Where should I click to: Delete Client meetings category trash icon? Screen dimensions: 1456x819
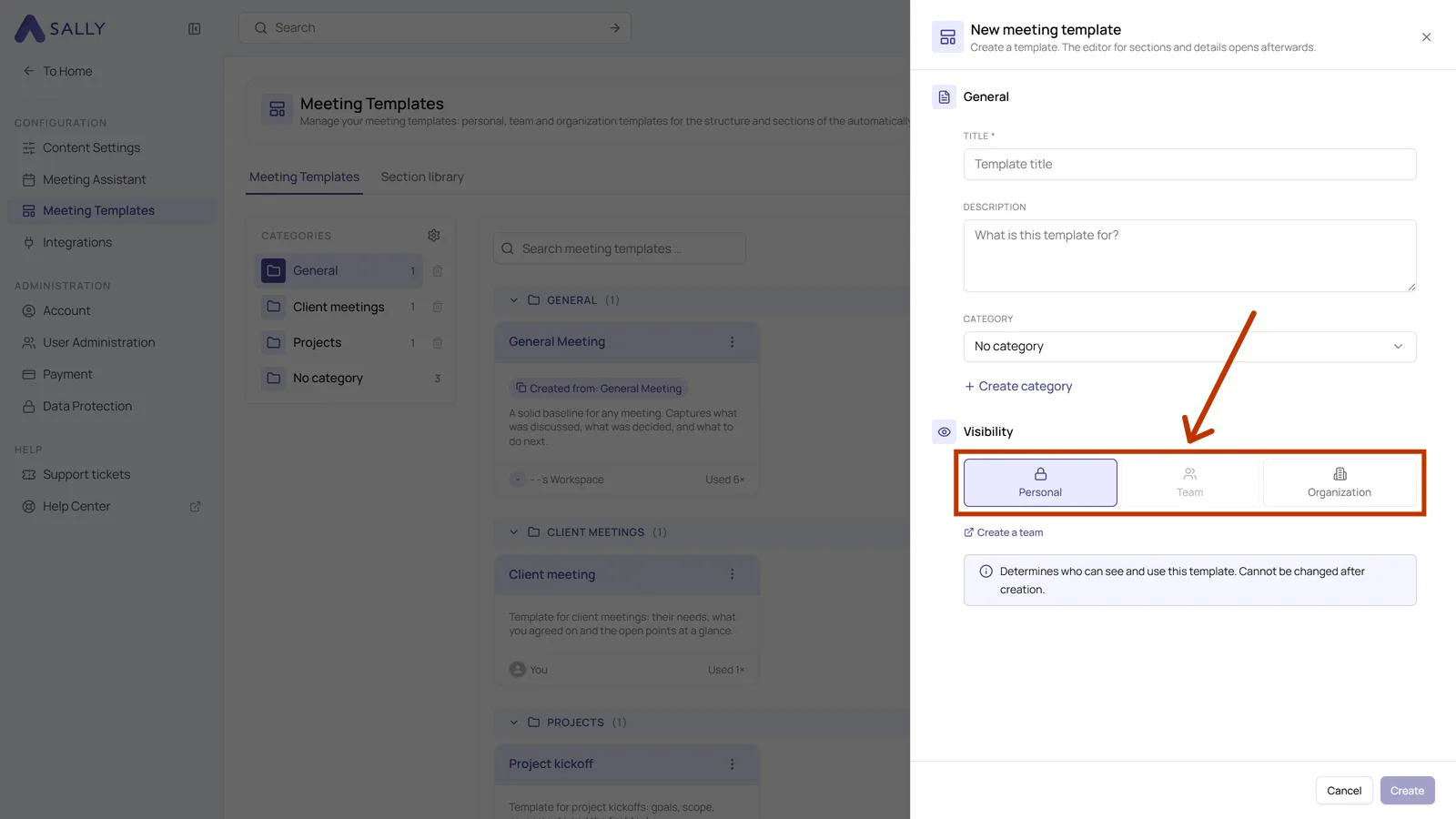[x=438, y=307]
